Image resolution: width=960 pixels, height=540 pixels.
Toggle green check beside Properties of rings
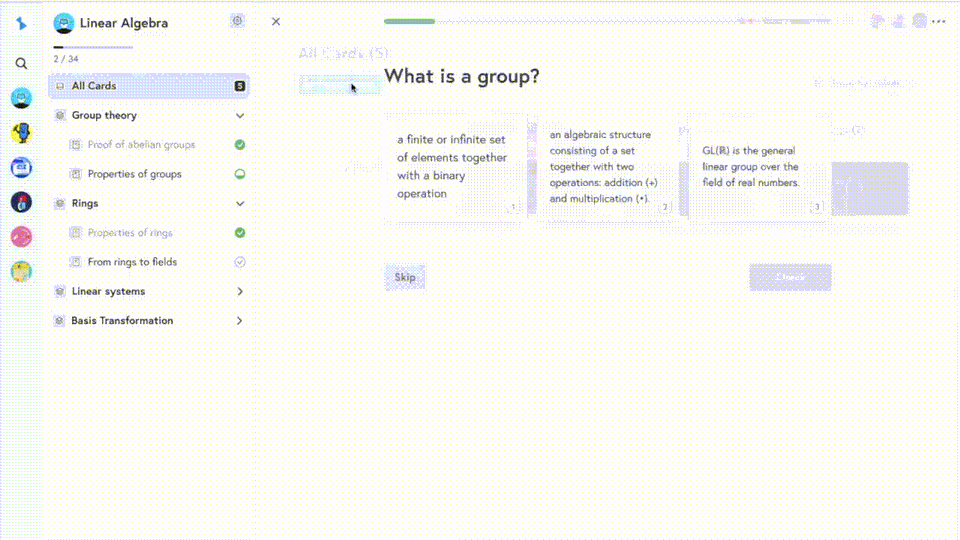pos(240,233)
